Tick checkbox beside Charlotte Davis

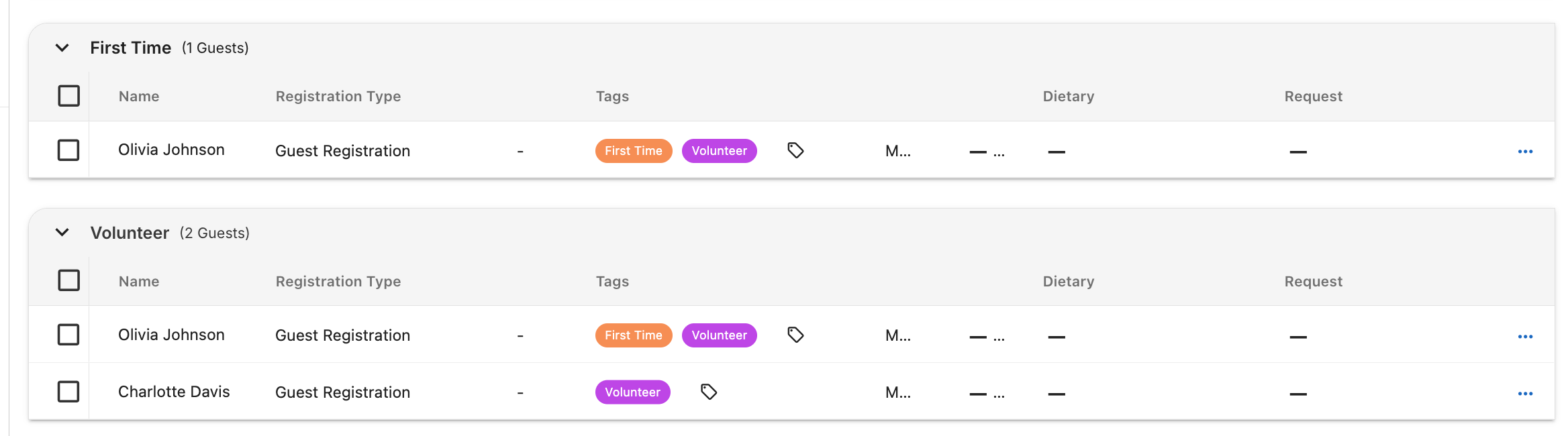[68, 392]
